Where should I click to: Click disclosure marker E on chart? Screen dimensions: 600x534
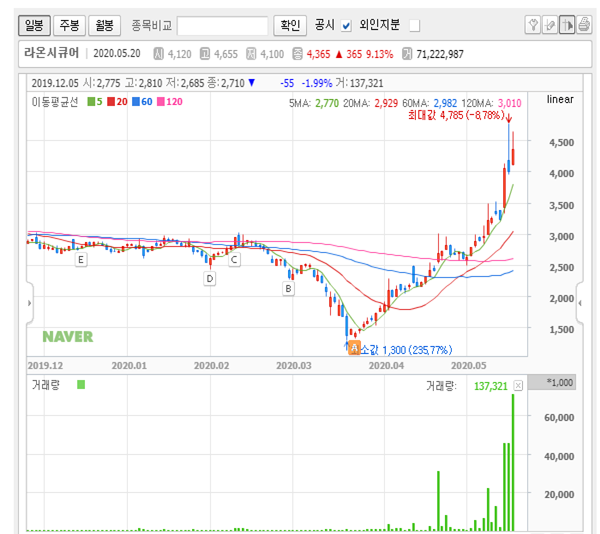click(81, 260)
